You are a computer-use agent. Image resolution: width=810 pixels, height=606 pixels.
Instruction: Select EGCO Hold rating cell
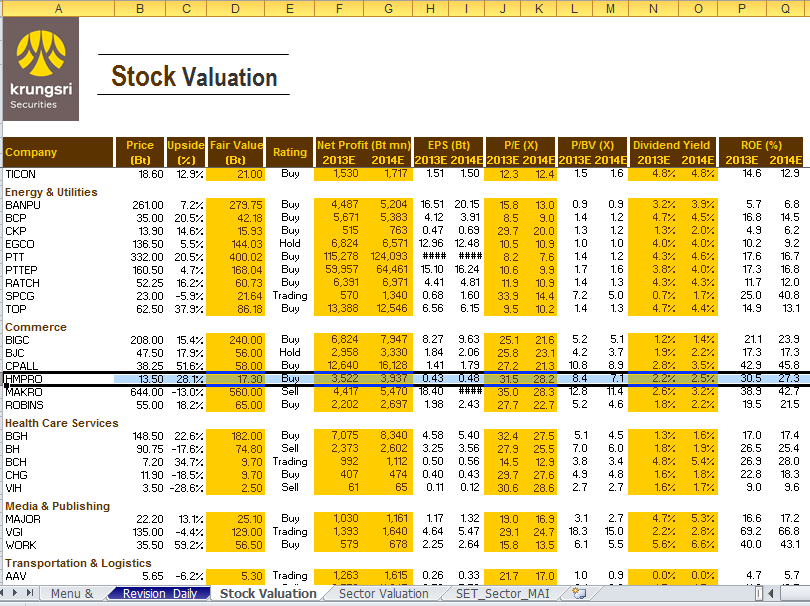click(290, 243)
